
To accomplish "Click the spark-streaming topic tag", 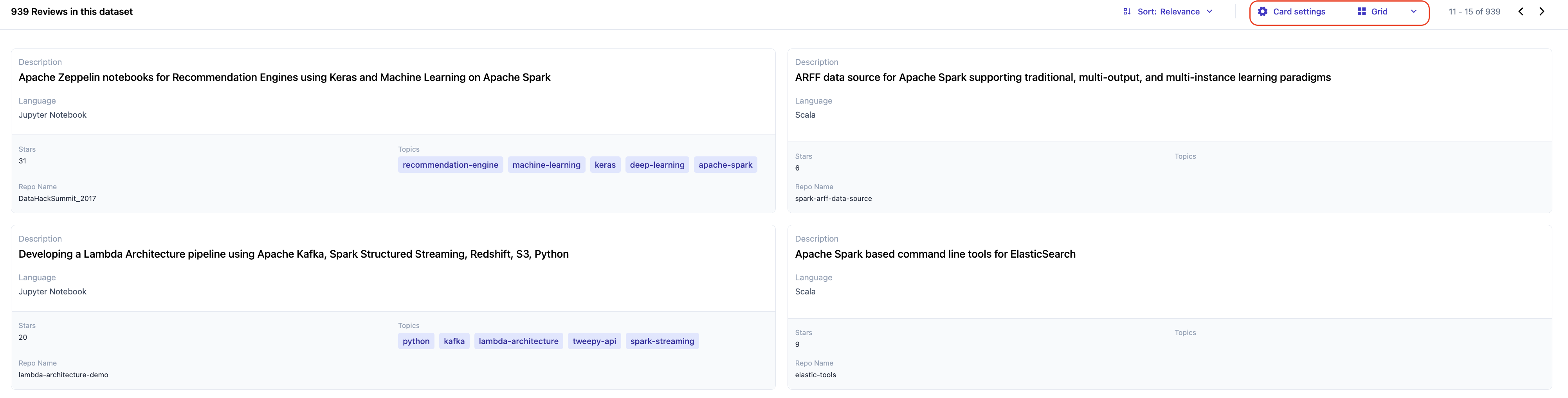I will 661,341.
